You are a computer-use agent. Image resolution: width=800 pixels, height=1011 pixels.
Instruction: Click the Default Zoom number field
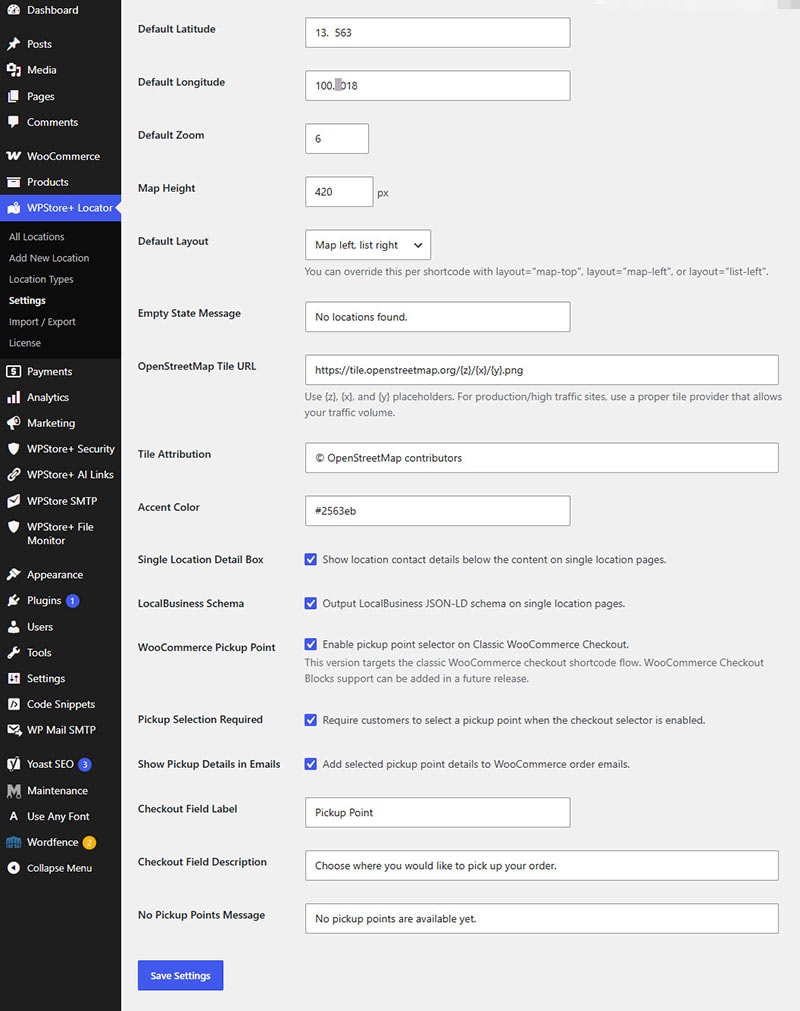pos(337,139)
